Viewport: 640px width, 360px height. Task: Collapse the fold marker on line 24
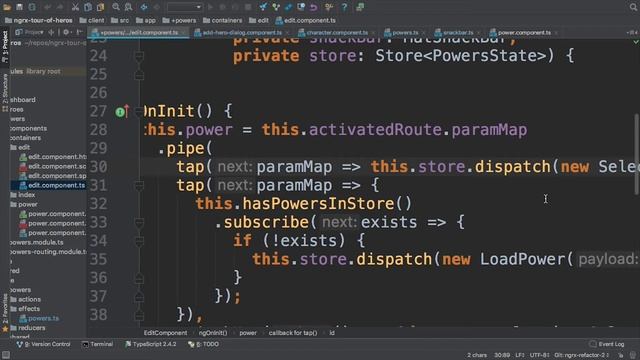click(139, 56)
